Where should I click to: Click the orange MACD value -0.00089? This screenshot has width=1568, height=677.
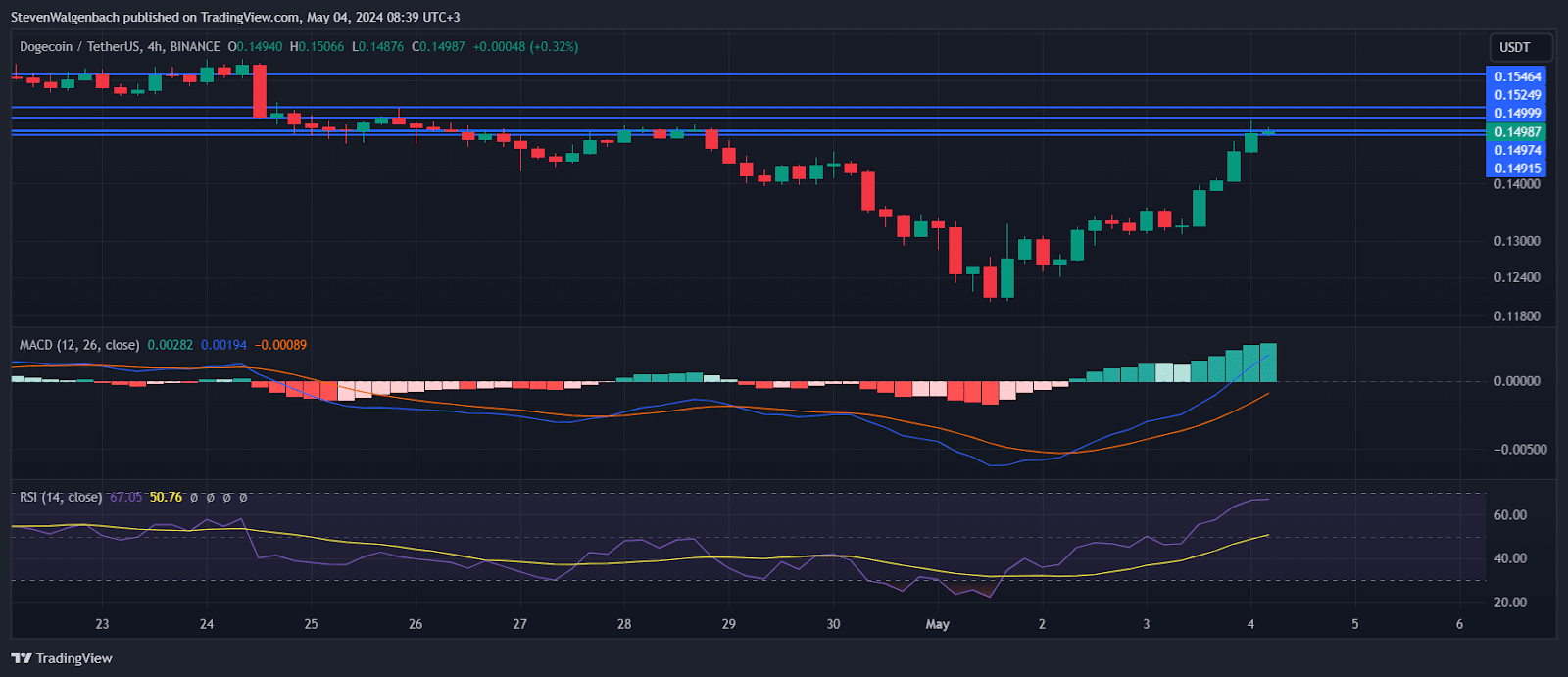(x=280, y=345)
